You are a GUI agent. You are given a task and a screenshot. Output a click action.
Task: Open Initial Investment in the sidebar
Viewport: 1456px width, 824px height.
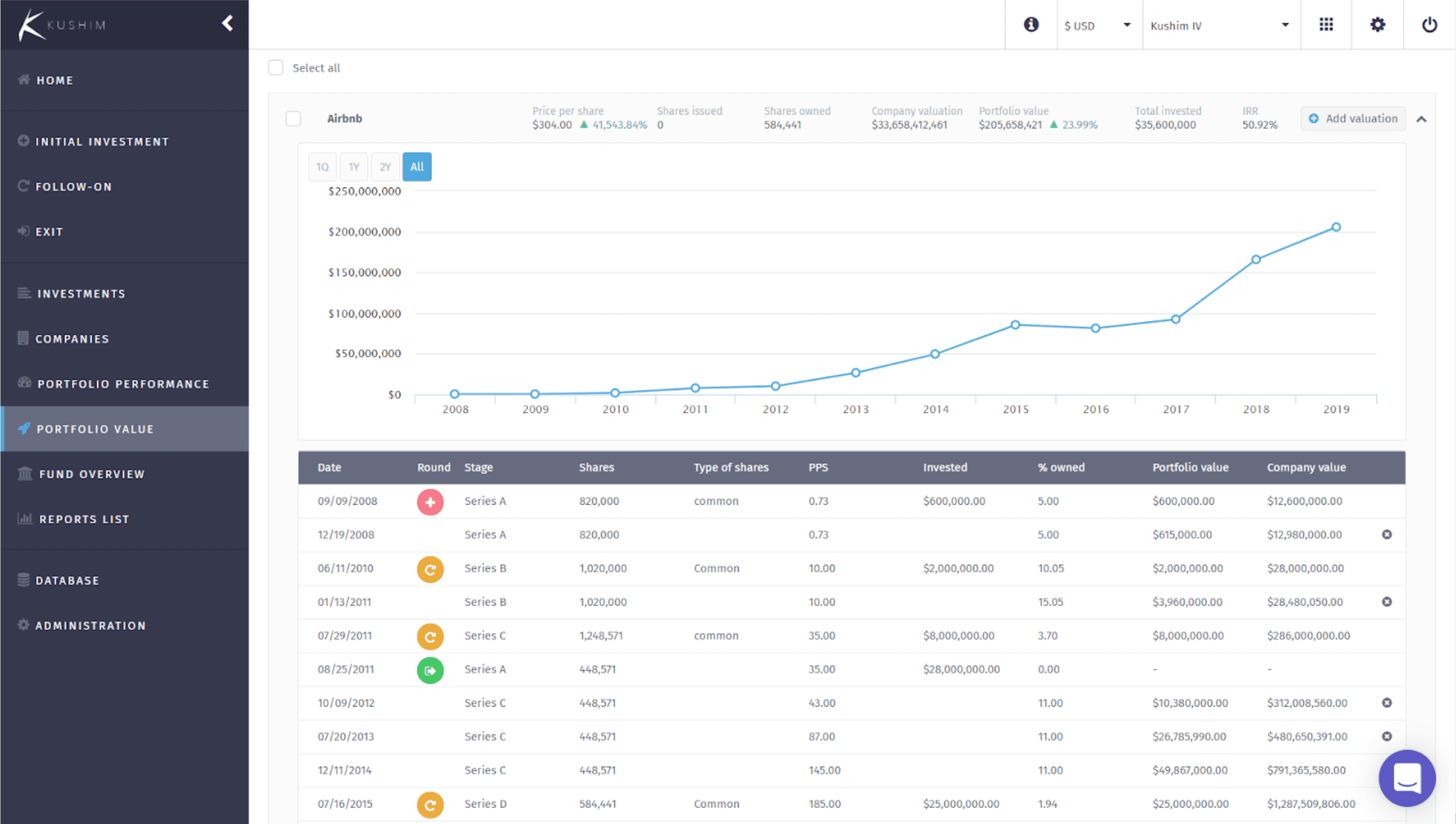(124, 141)
